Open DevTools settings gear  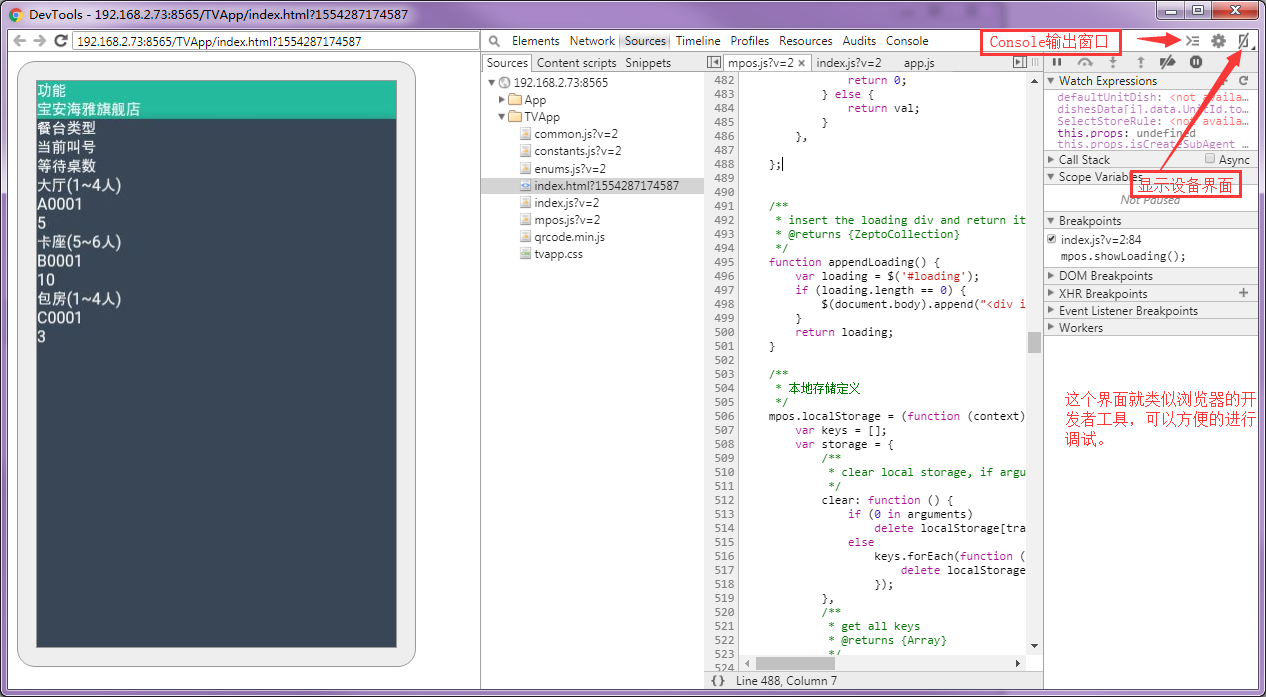pyautogui.click(x=1218, y=41)
